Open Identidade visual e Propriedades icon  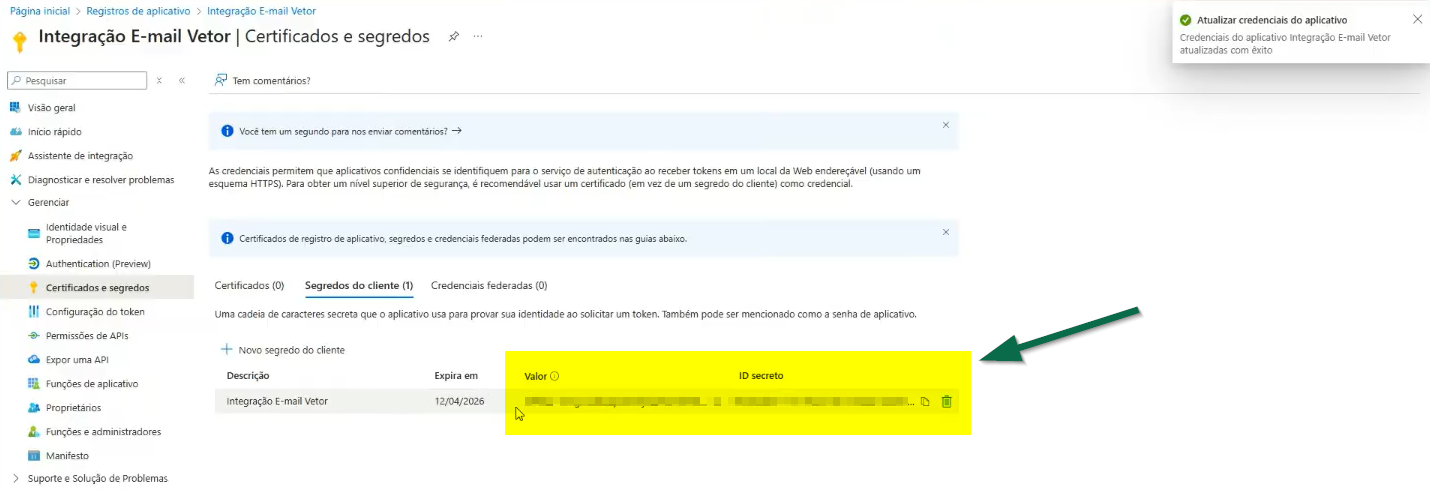click(34, 233)
